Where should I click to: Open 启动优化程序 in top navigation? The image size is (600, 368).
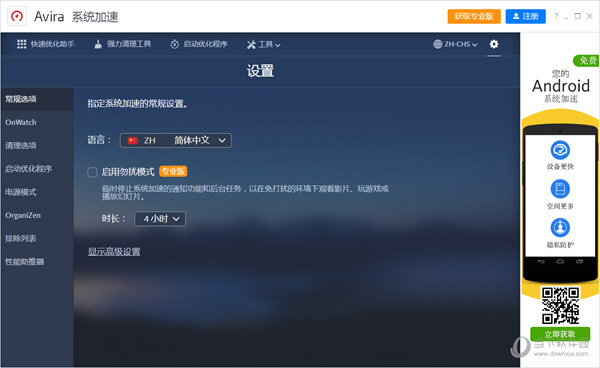point(199,44)
